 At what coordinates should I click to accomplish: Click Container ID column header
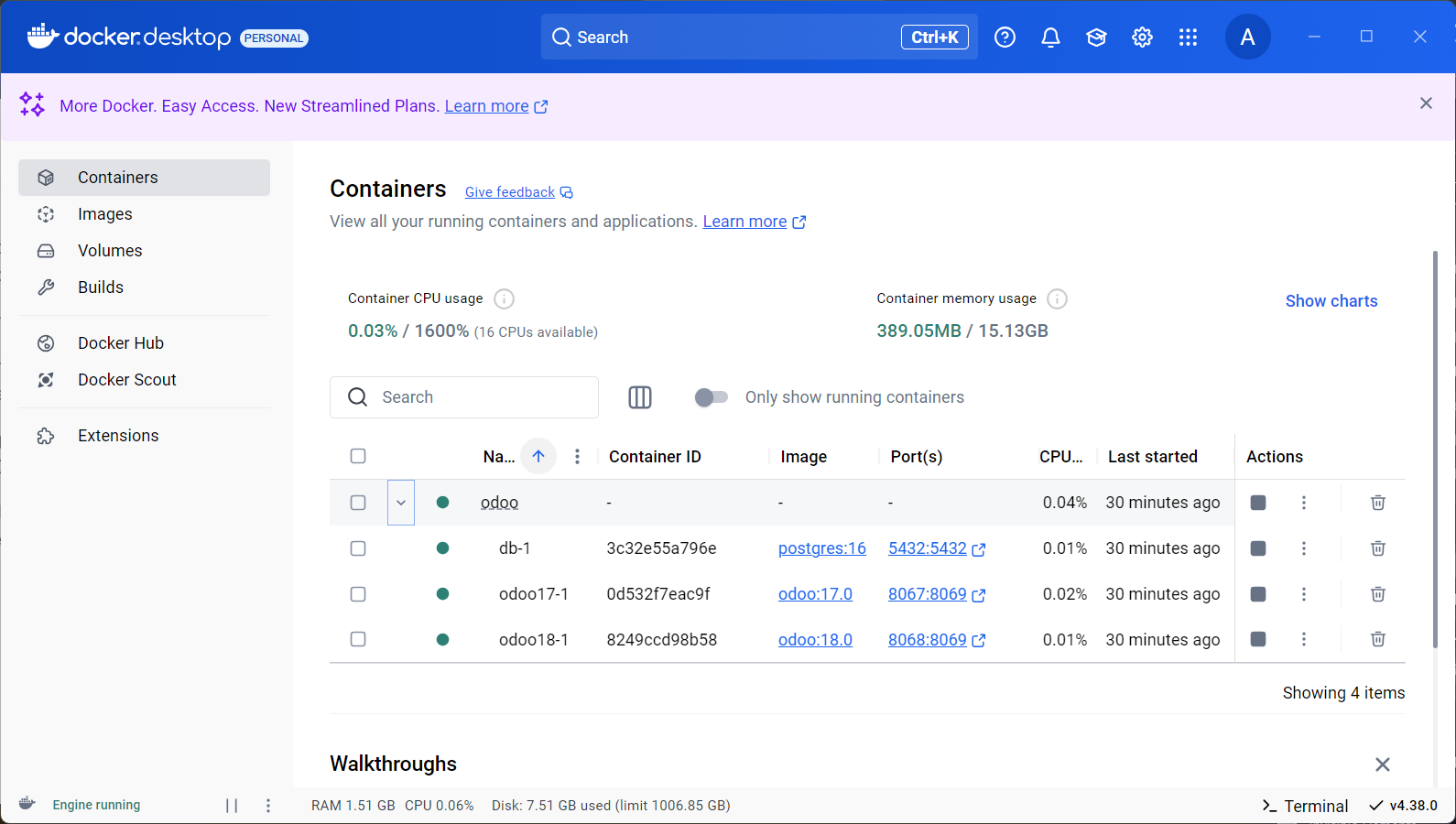655,456
